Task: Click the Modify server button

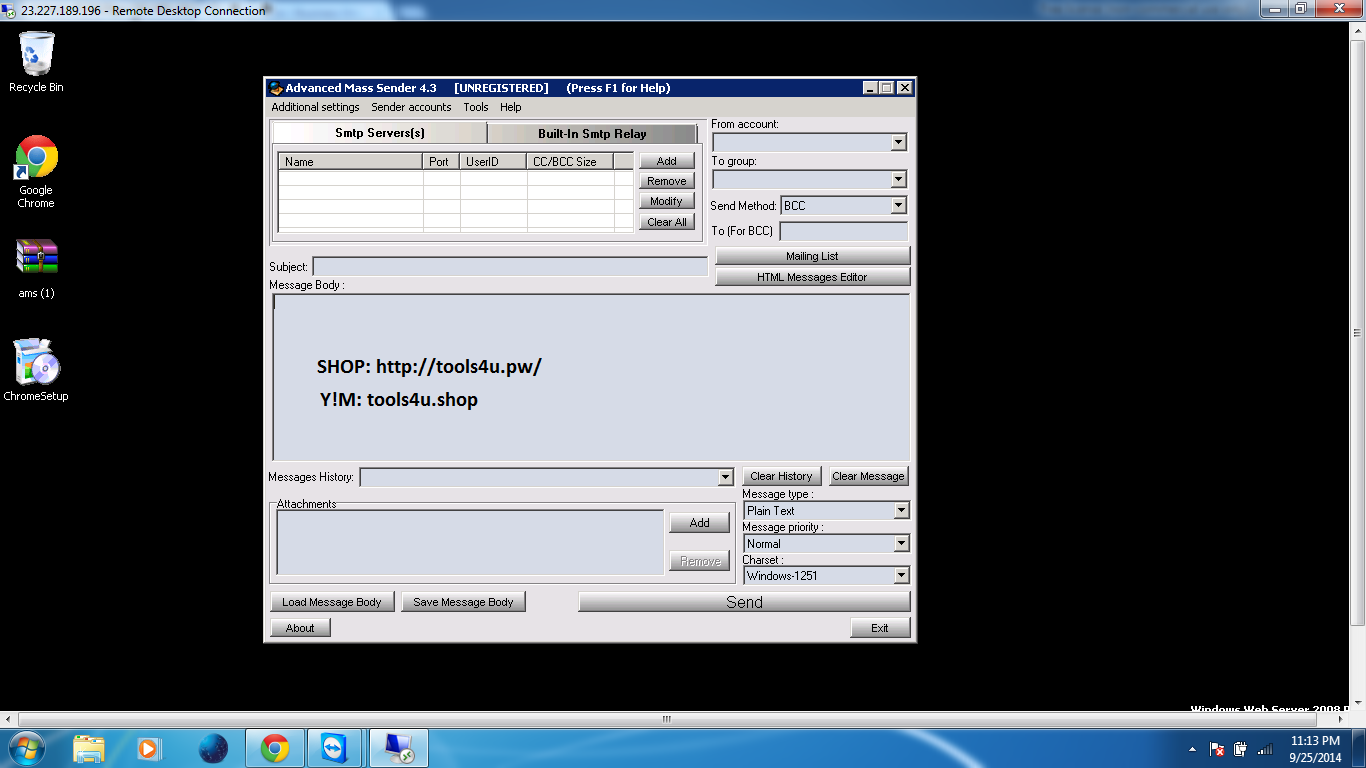Action: (667, 201)
